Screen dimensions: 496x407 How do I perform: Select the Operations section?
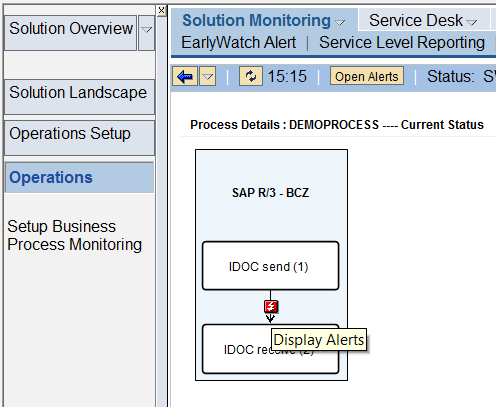click(79, 177)
